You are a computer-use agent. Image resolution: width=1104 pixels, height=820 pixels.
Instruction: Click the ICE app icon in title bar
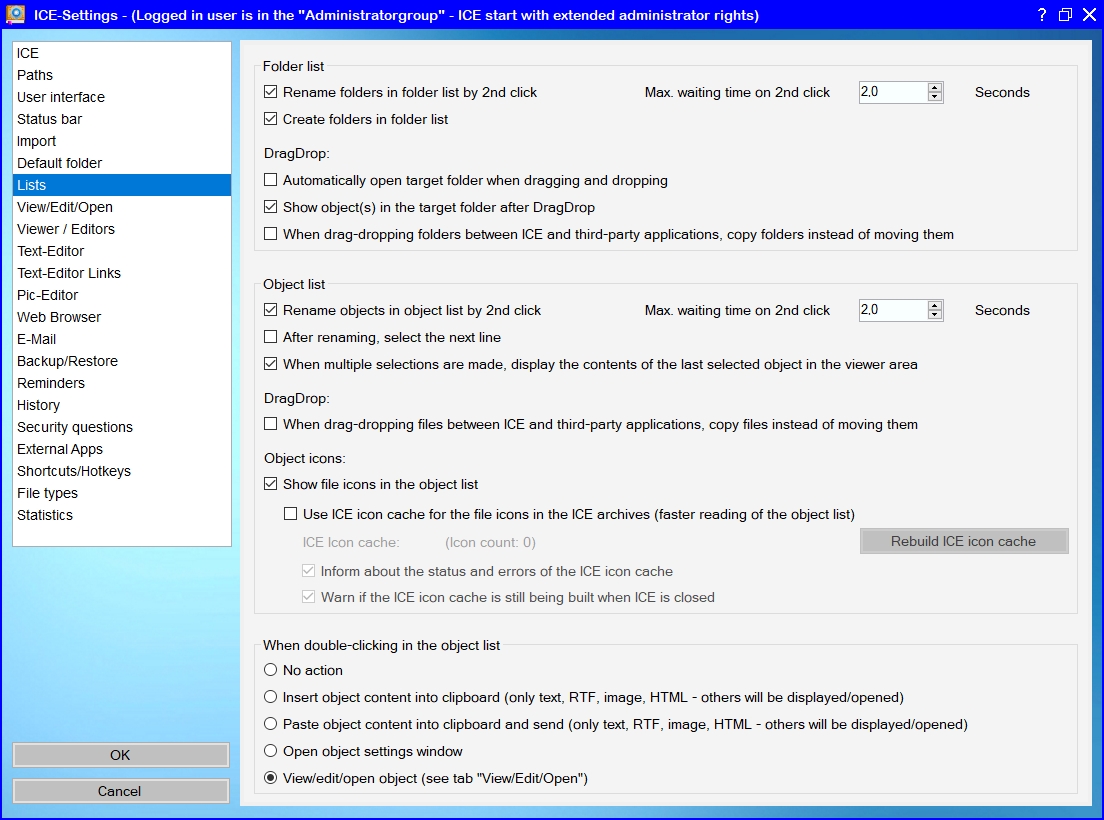click(15, 15)
